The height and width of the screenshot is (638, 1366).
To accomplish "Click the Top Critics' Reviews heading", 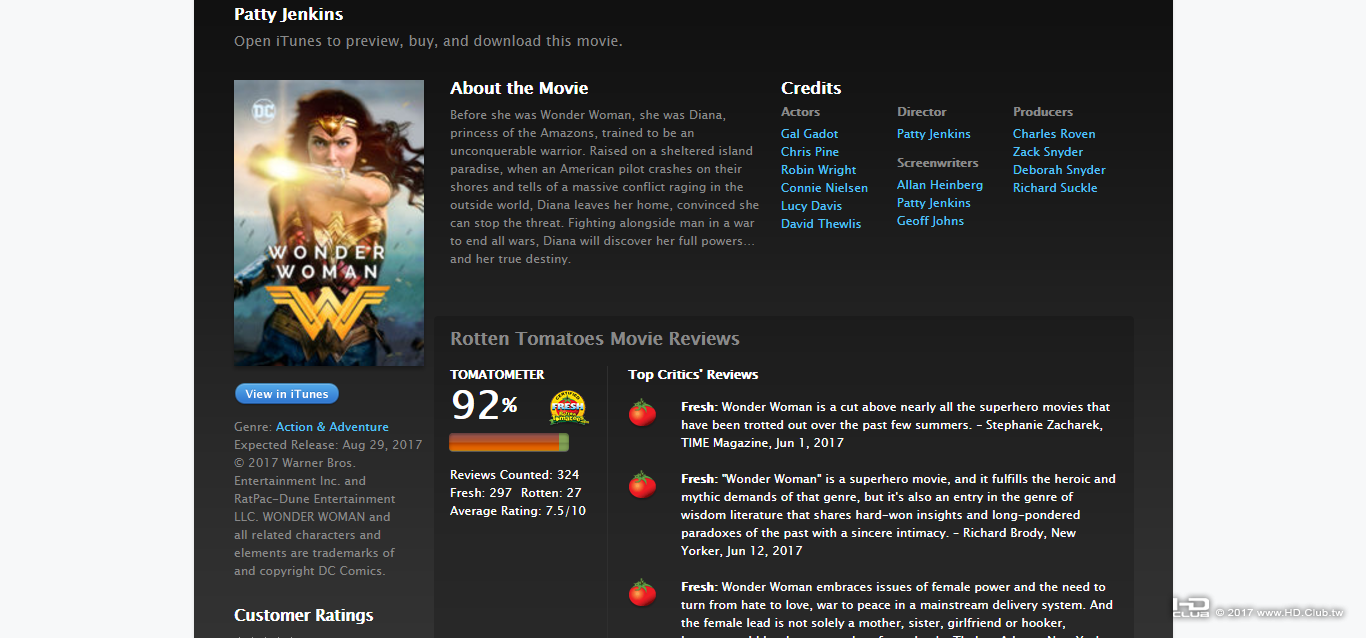I will 693,375.
